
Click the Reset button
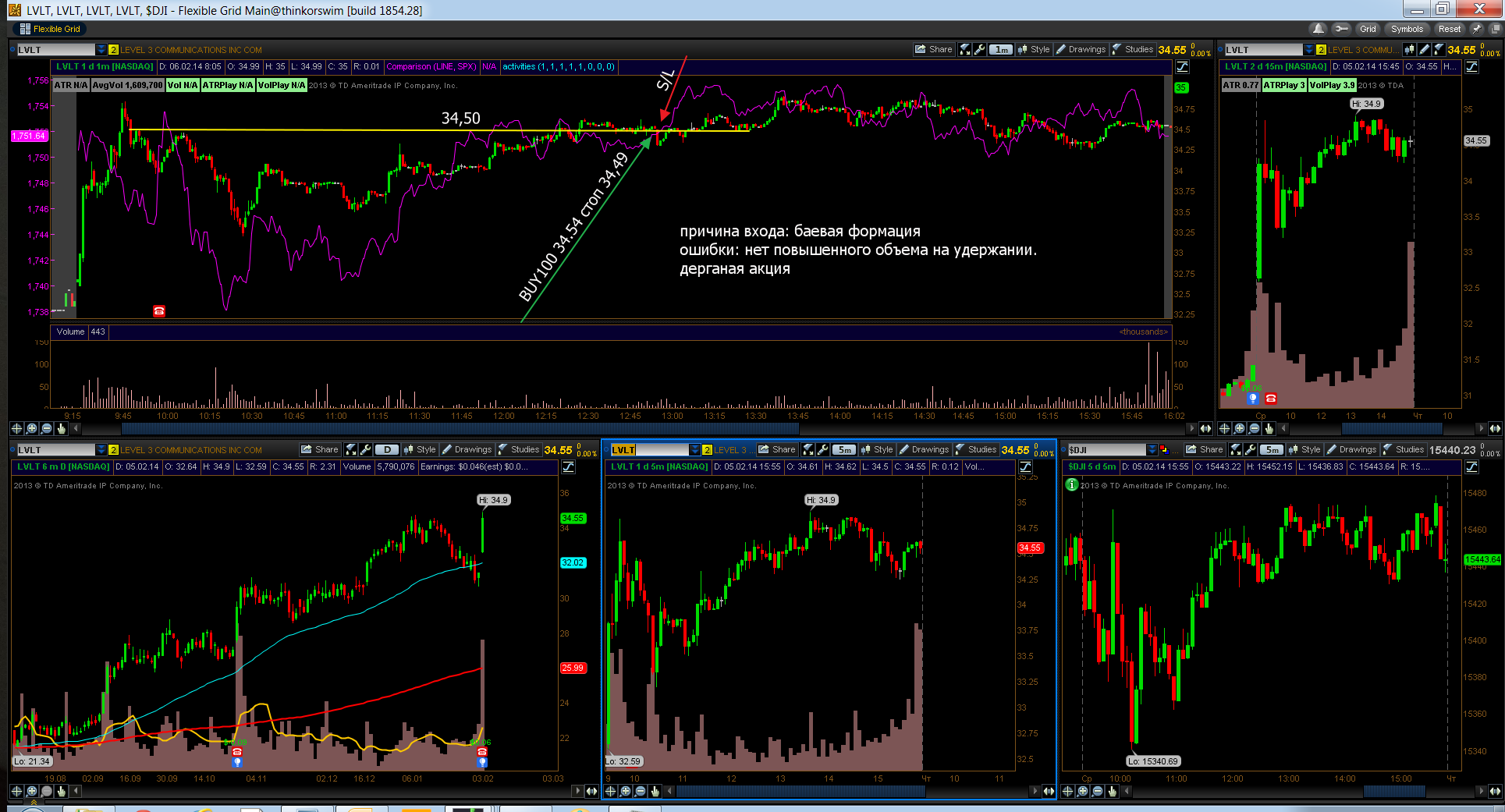[1450, 29]
